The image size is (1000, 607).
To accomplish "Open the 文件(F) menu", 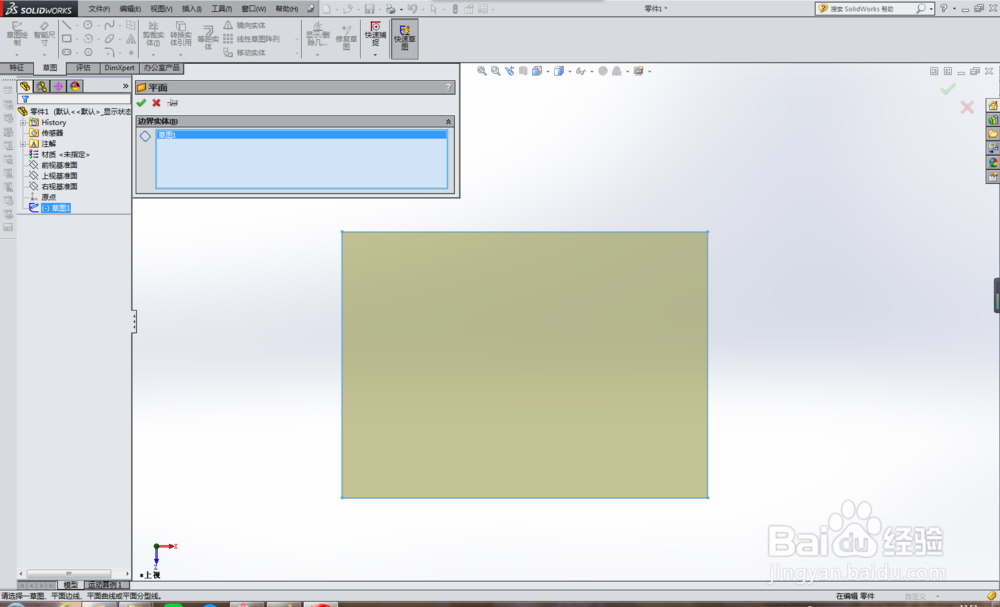I will tap(99, 9).
